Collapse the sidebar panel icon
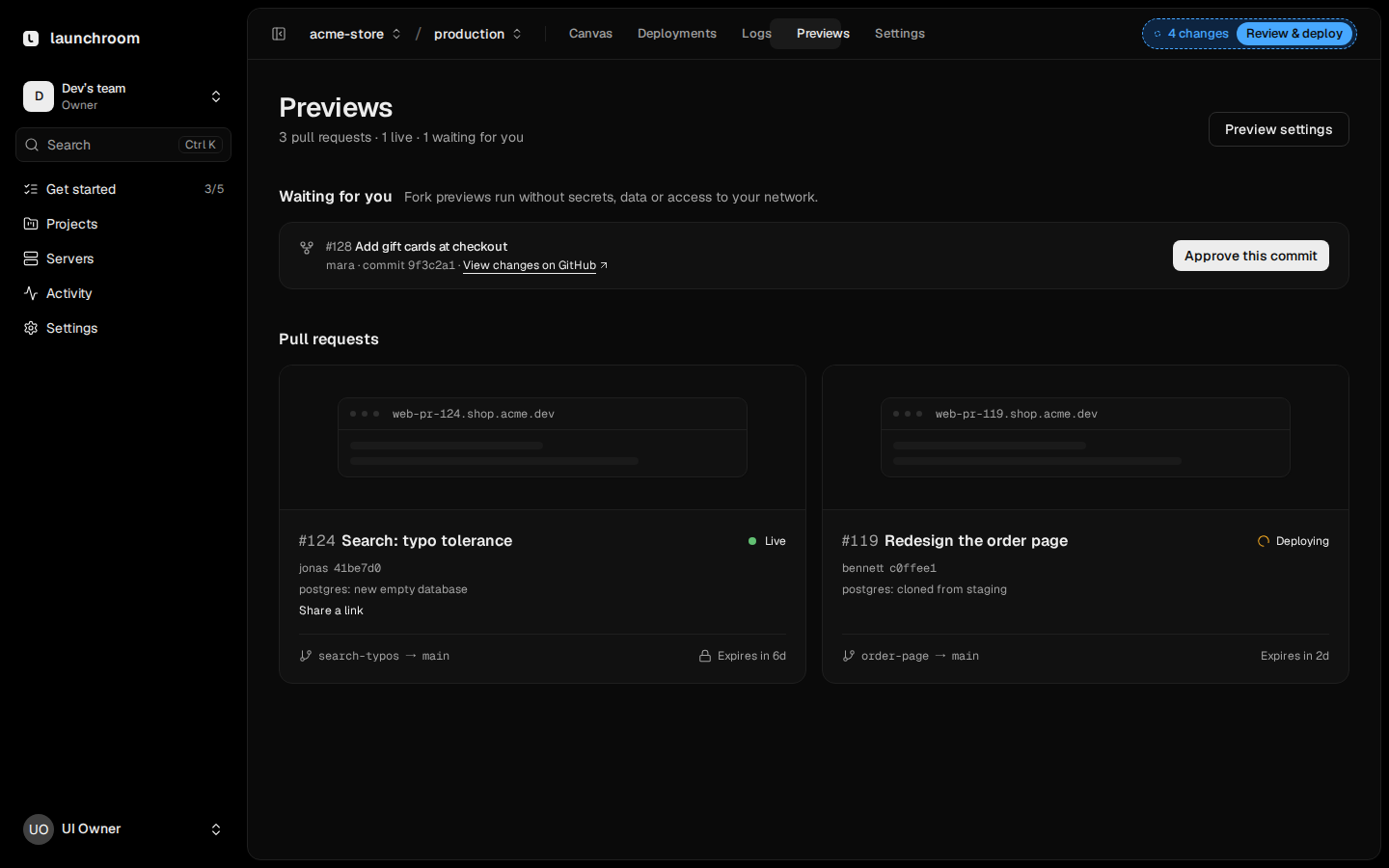The width and height of the screenshot is (1389, 868). [279, 34]
